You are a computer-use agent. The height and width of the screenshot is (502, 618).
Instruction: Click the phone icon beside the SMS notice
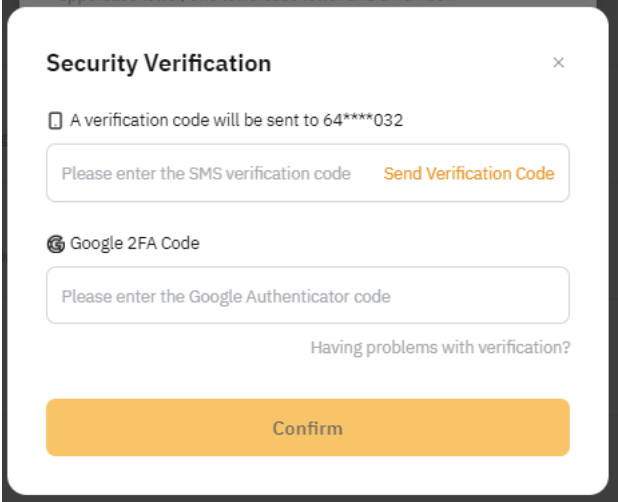pyautogui.click(x=55, y=121)
